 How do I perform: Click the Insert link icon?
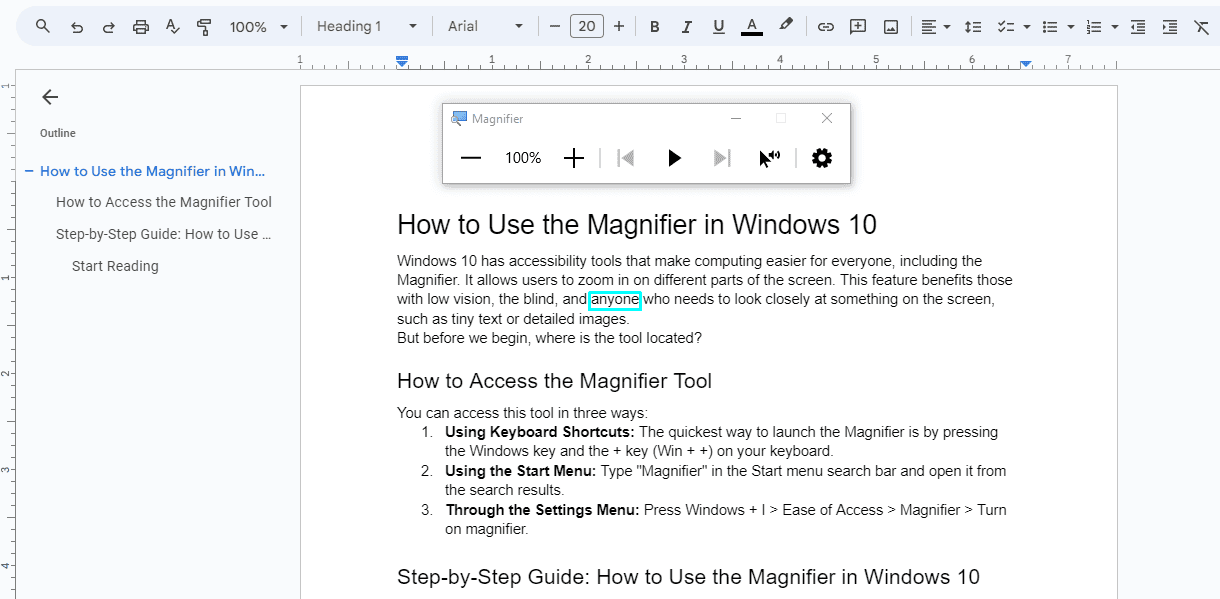point(825,27)
